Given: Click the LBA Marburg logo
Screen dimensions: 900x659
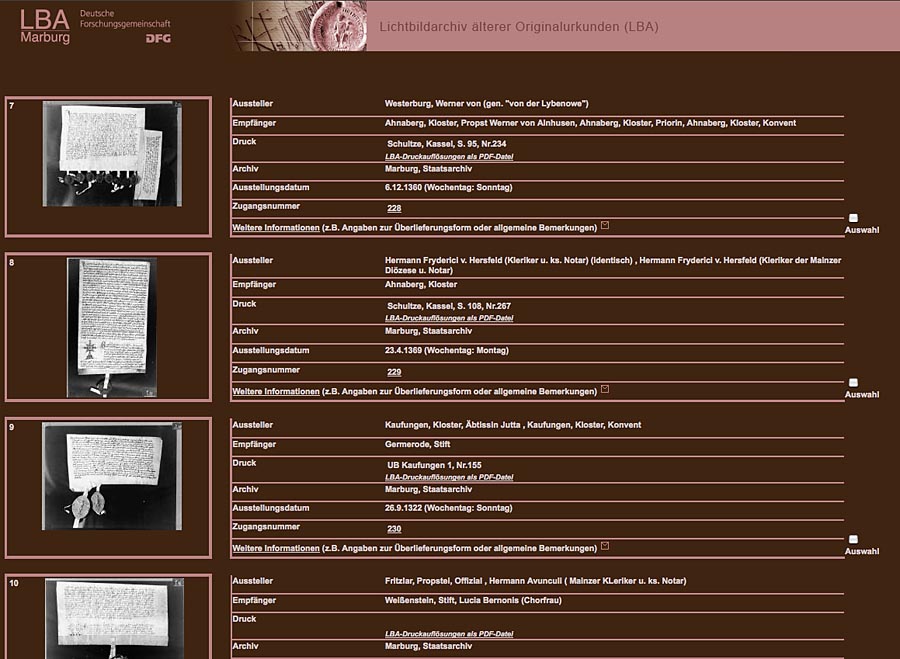Looking at the screenshot, I should pos(45,26).
